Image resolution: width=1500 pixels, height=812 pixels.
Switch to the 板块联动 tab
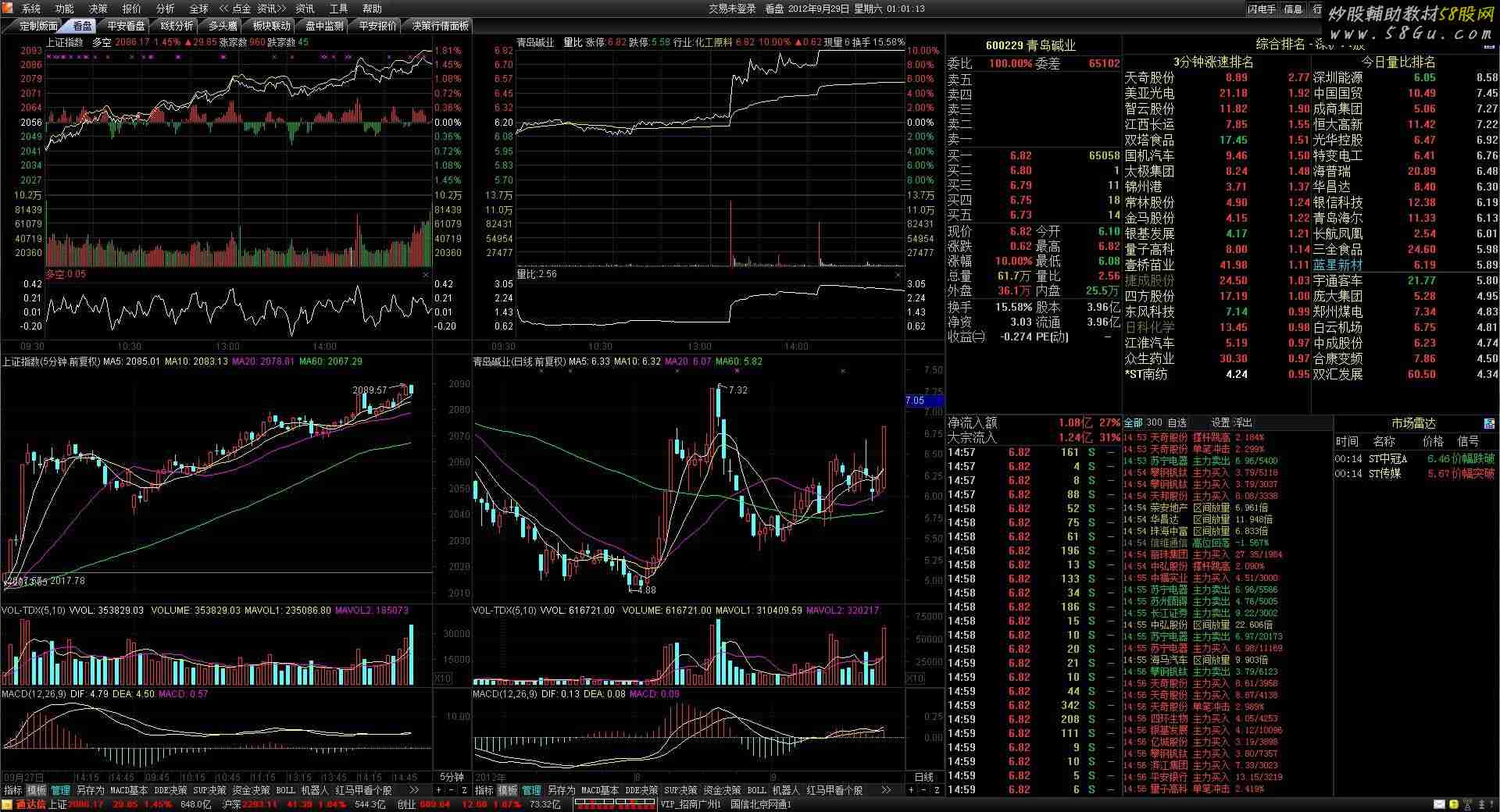(x=271, y=26)
